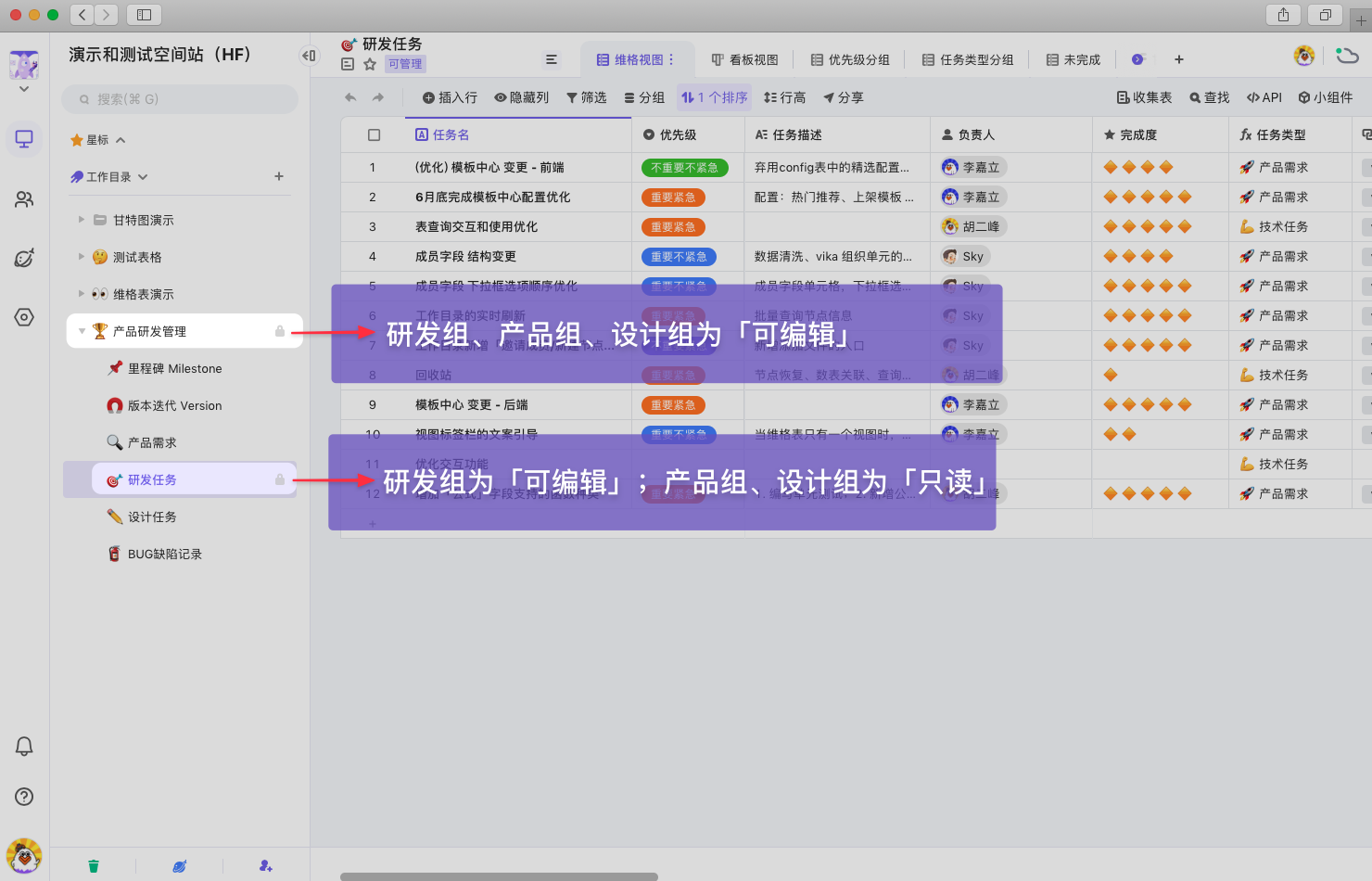1372x881 pixels.
Task: Click the planet template icon at sidebar bottom
Action: coord(179,866)
